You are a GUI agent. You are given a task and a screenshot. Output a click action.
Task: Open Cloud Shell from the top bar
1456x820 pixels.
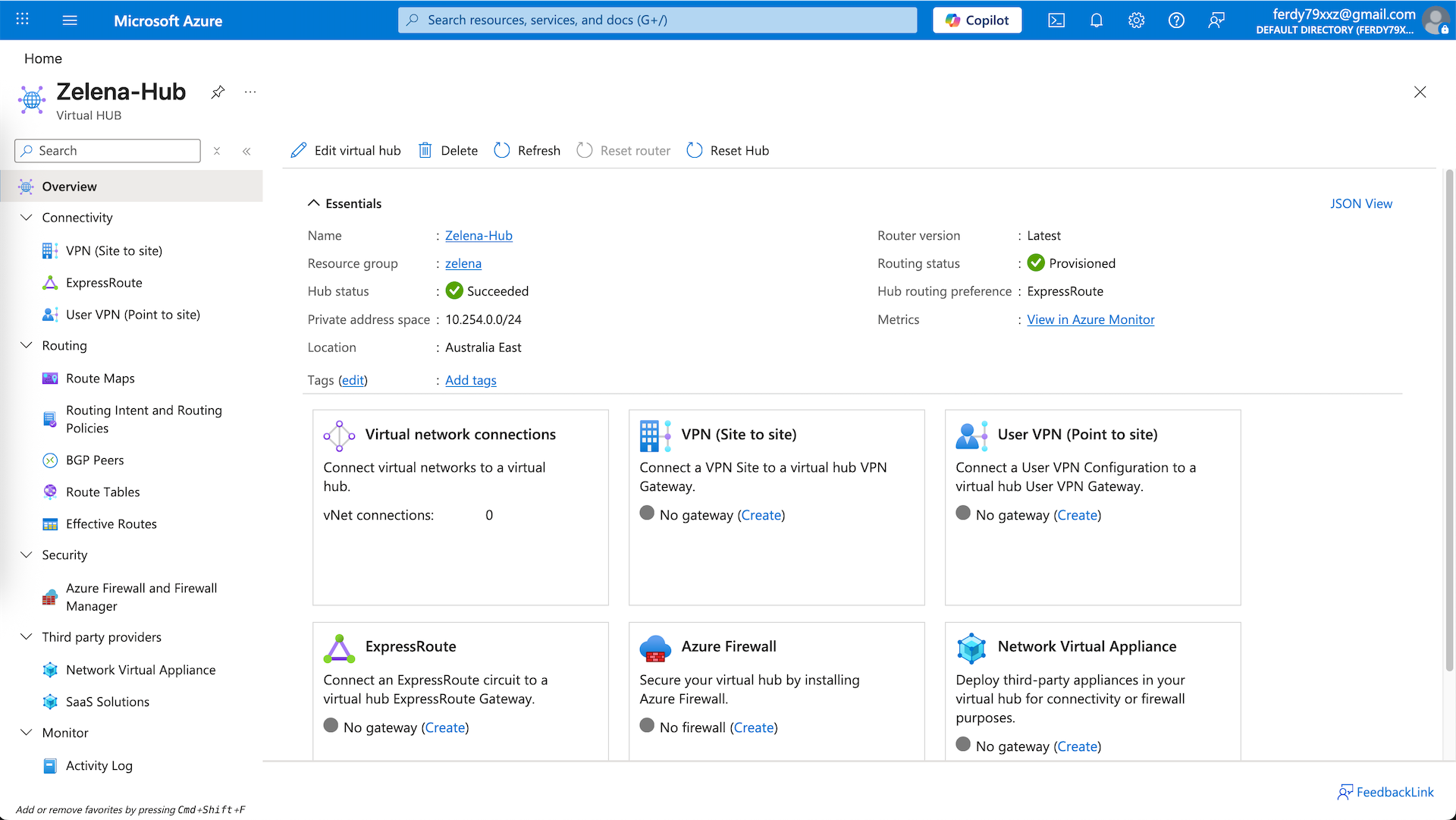tap(1056, 20)
